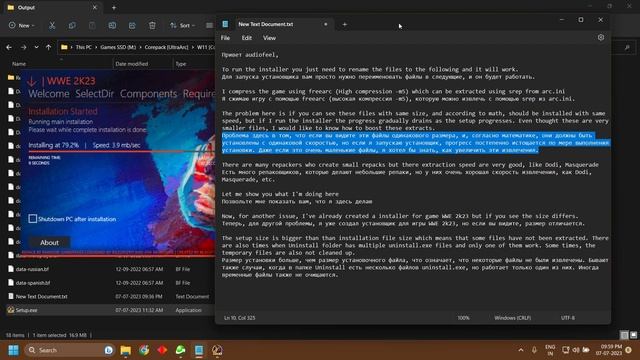Viewport: 640px width, 360px height.
Task: Click the File Explorer search magnifier icon
Action: point(627,48)
